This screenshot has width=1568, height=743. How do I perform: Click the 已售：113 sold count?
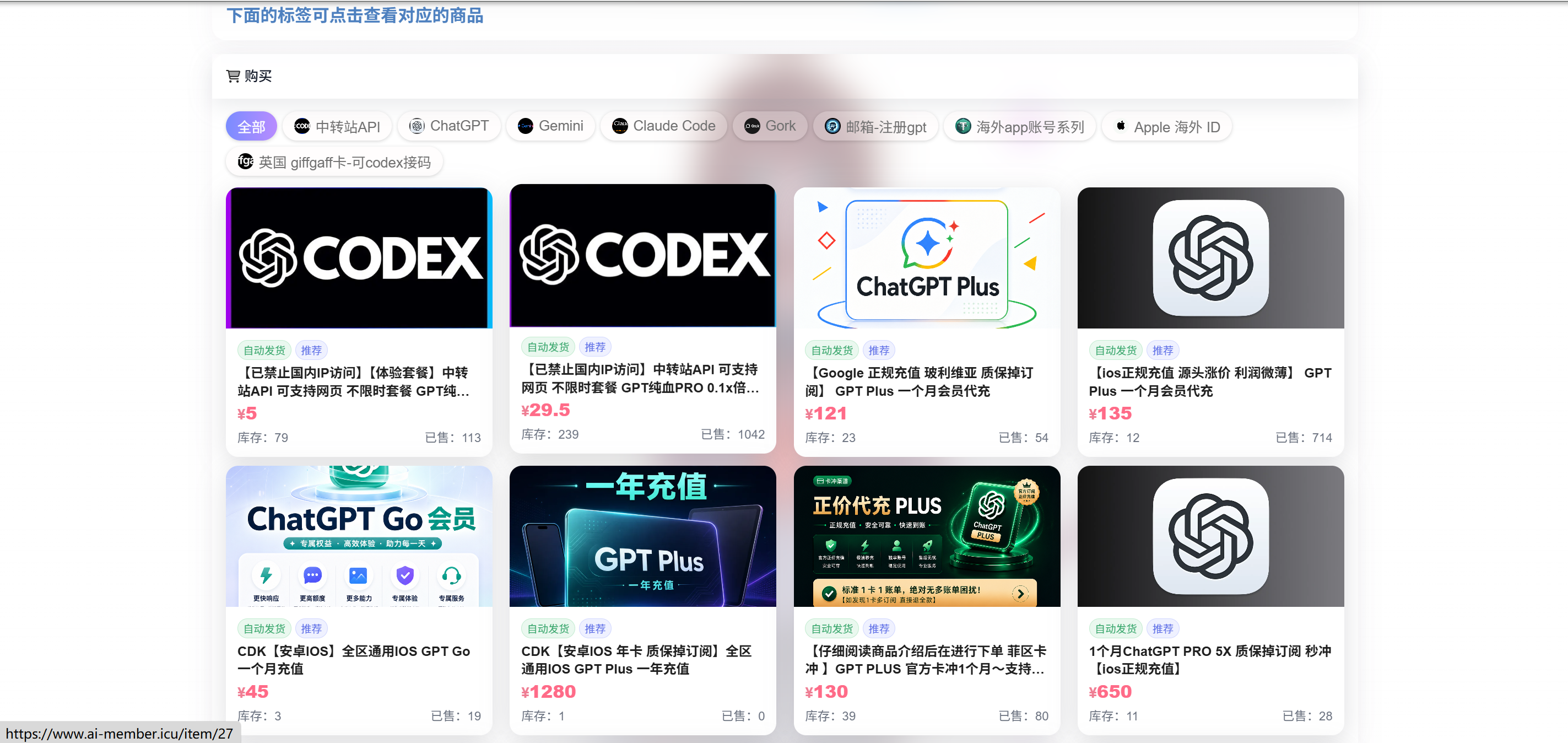click(453, 438)
